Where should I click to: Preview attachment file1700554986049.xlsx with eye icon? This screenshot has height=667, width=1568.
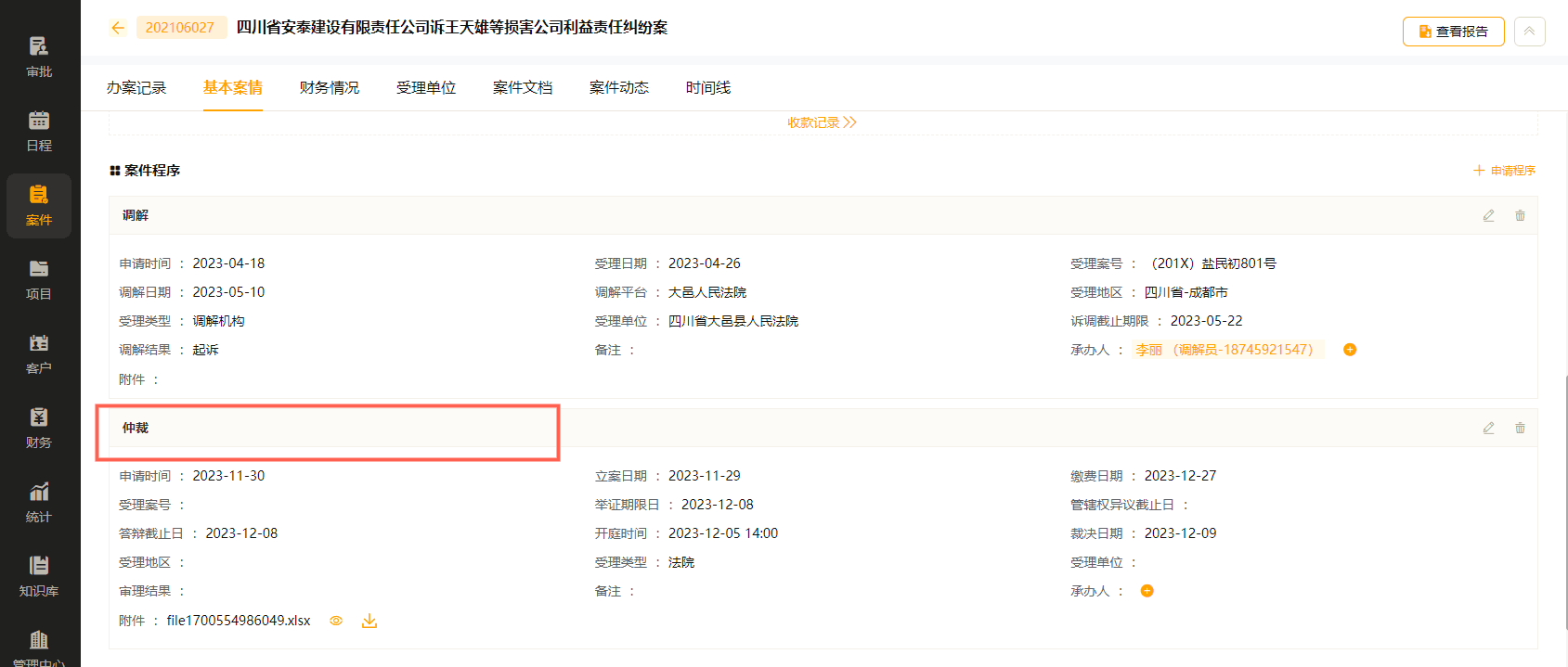336,621
